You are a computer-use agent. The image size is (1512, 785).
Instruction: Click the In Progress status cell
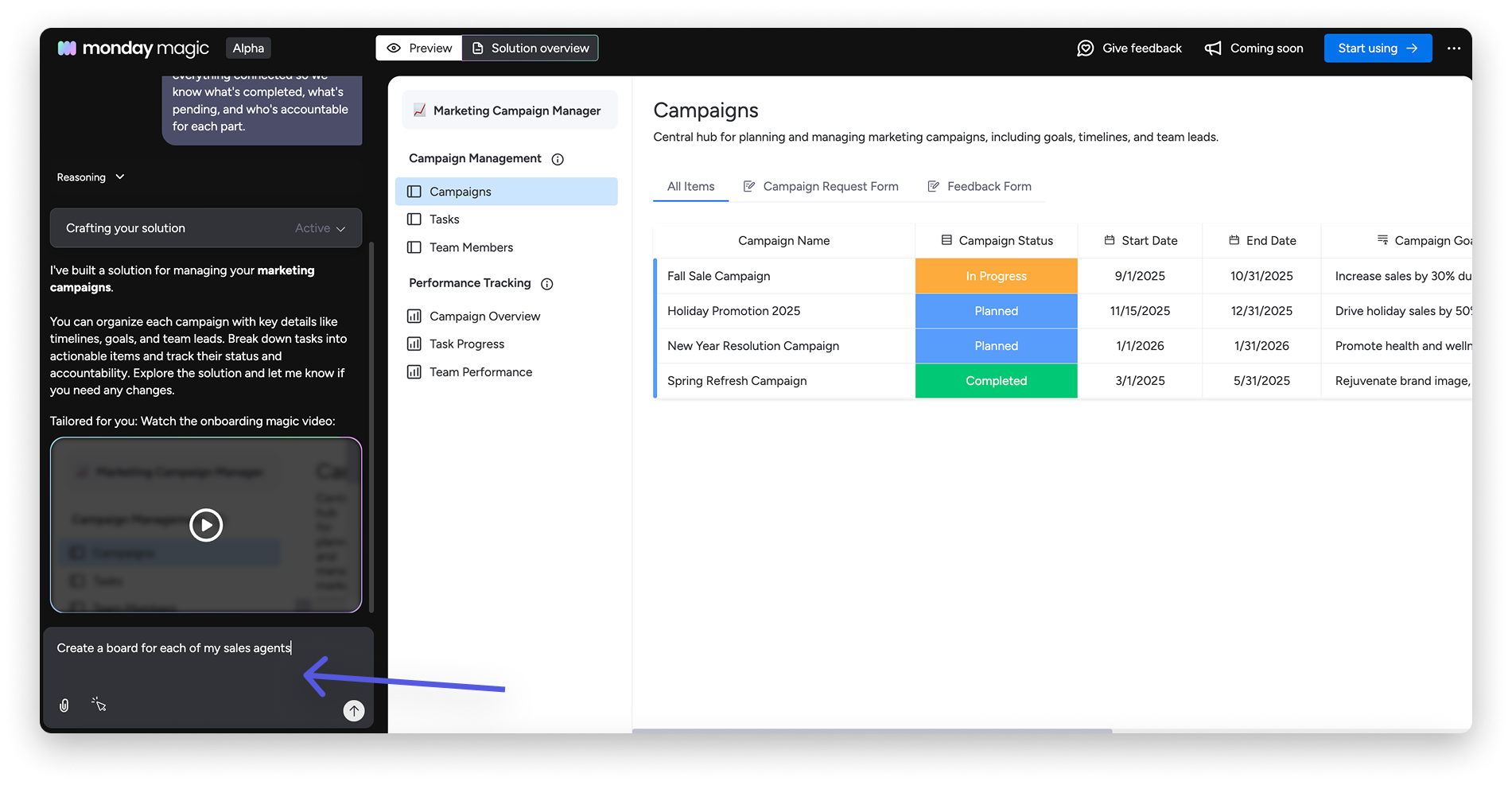pos(996,276)
